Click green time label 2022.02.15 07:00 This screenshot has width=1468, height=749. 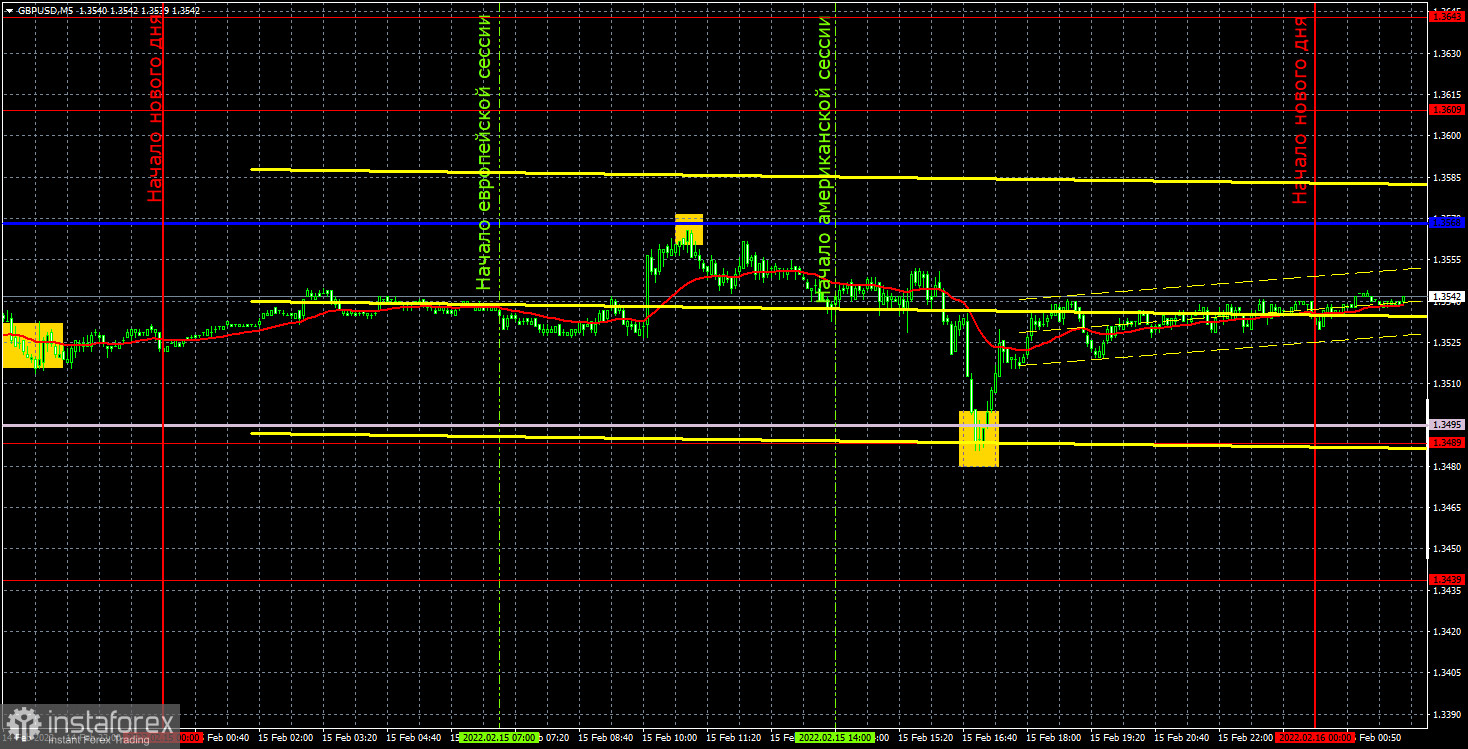click(x=499, y=737)
